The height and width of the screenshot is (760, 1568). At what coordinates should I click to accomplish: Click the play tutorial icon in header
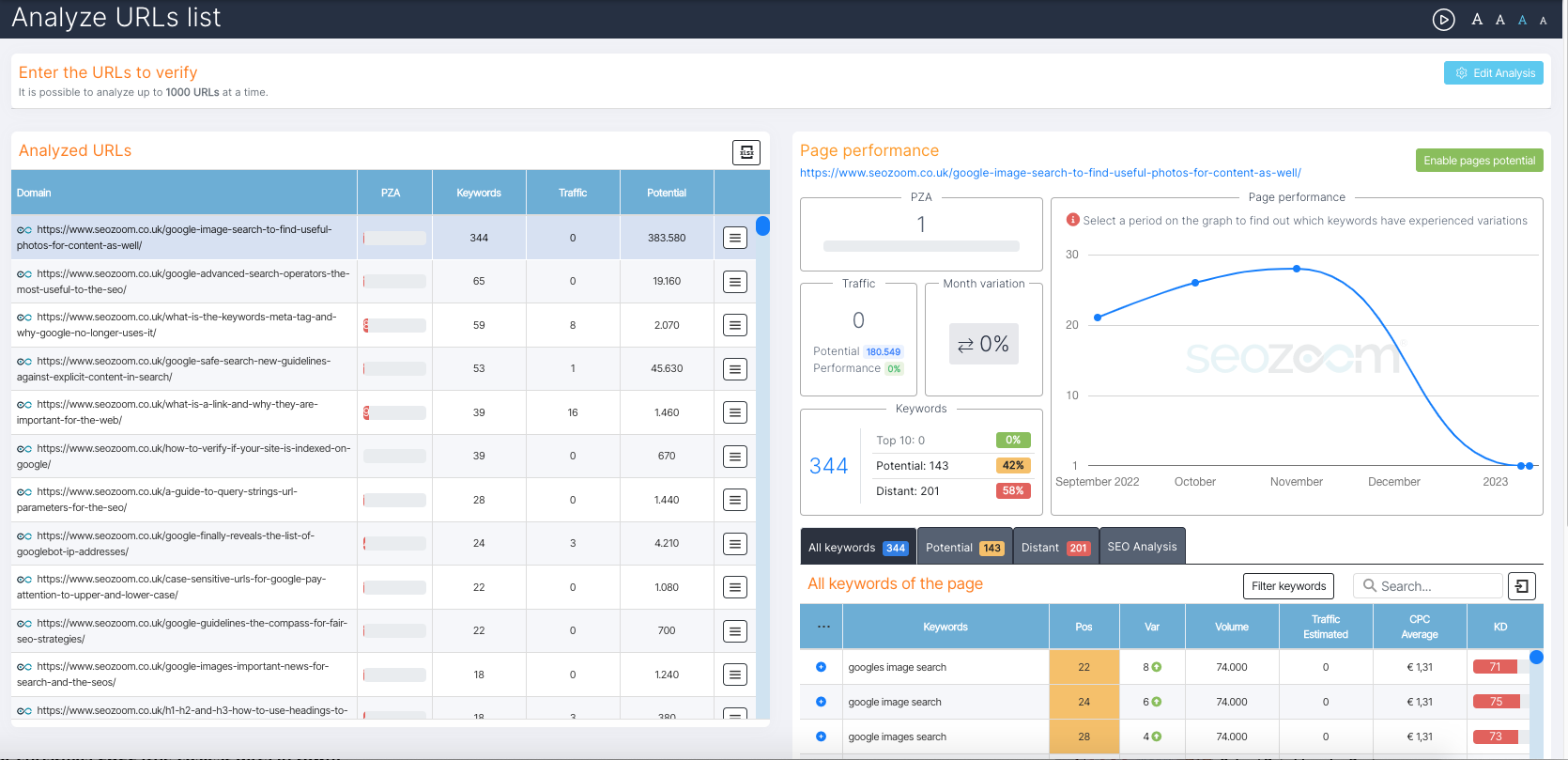point(1443,19)
